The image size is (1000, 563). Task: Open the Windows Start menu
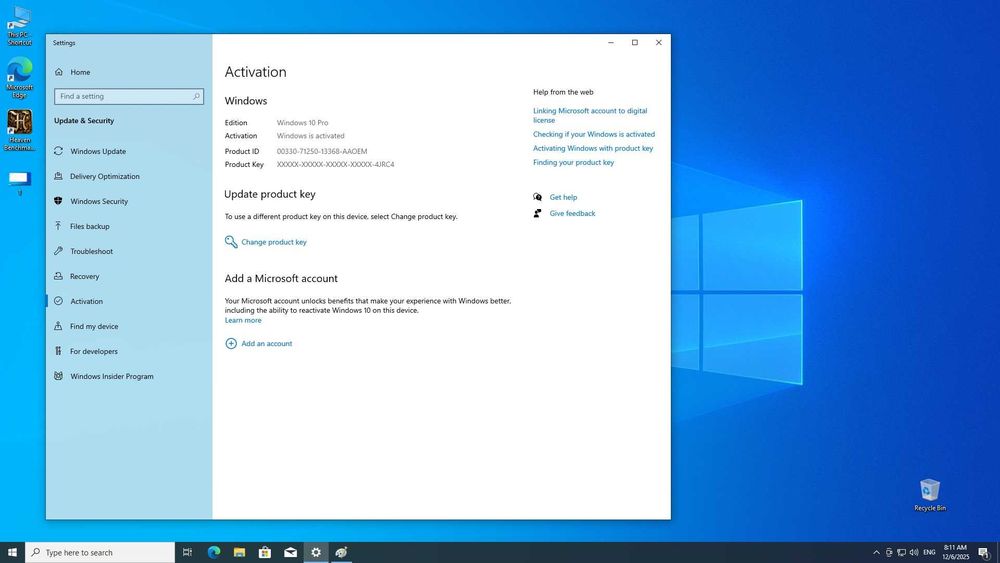tap(12, 552)
